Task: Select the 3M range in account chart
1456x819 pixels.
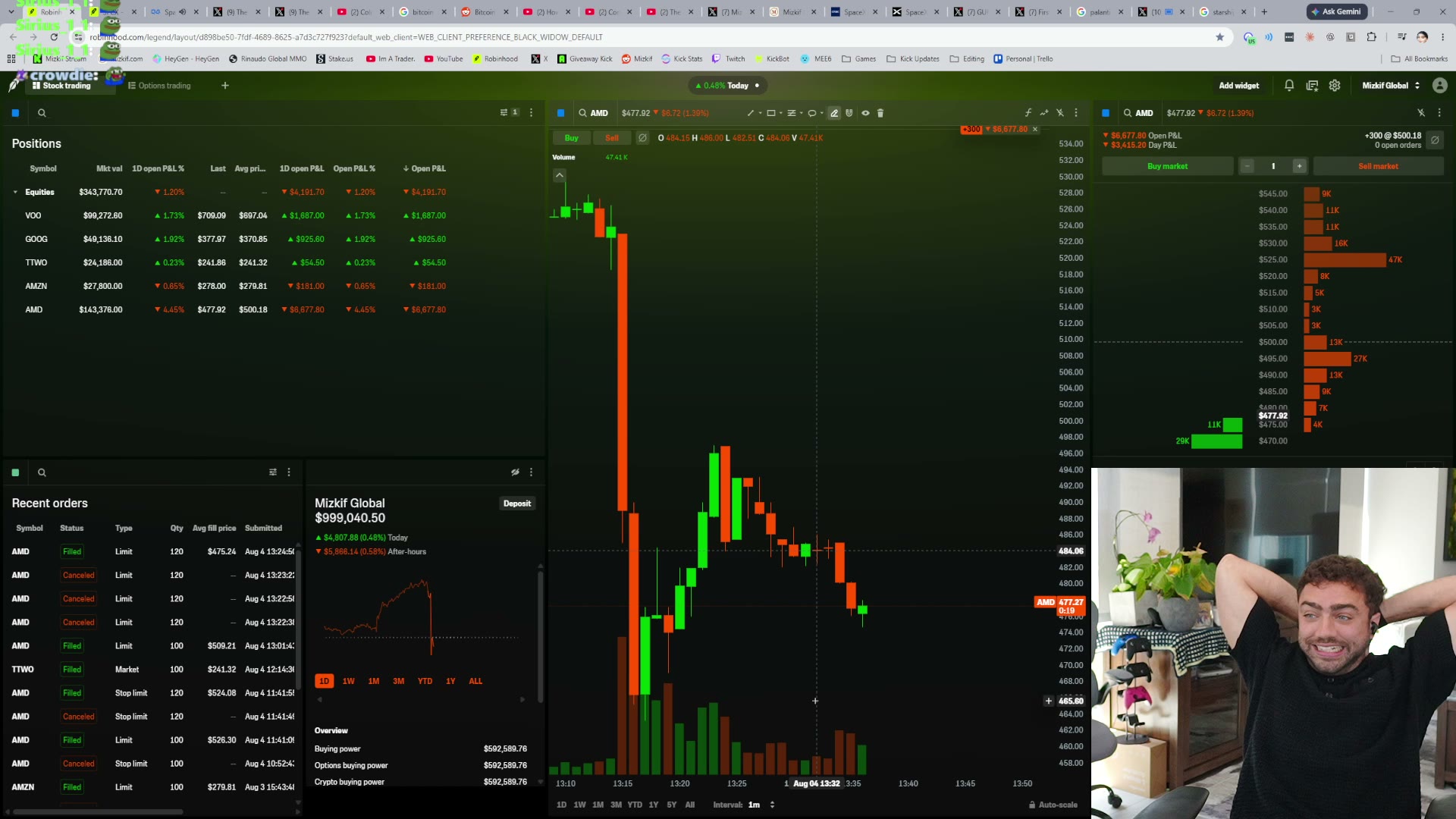Action: pos(399,681)
